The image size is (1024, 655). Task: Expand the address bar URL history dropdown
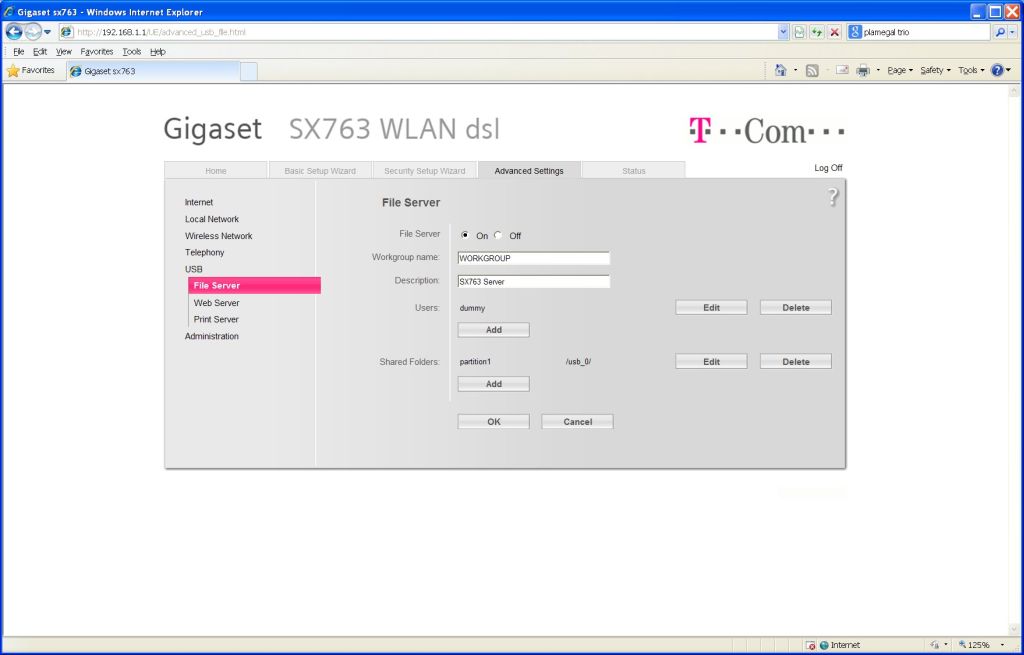point(783,32)
